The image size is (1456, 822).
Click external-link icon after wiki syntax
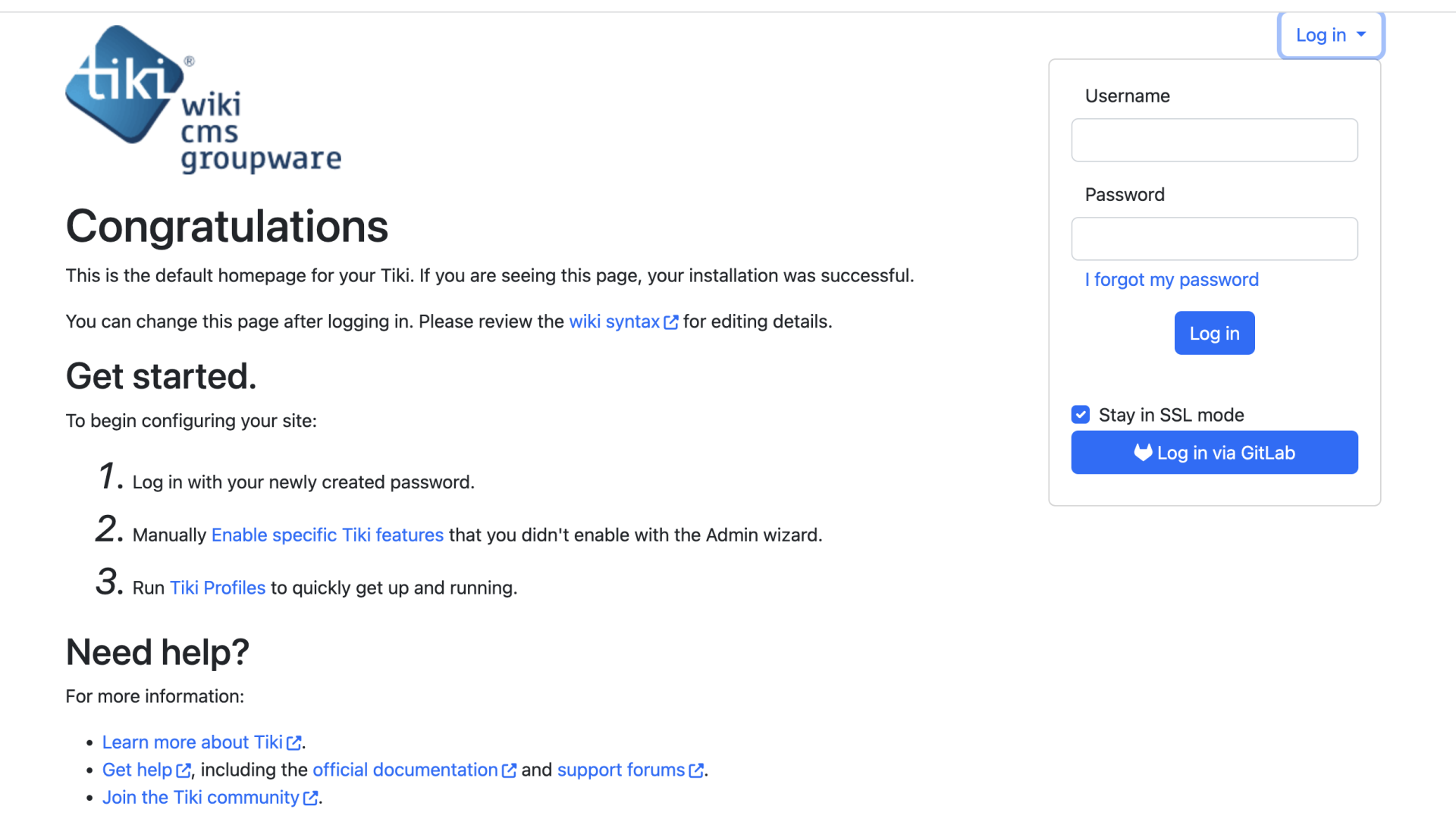(671, 322)
